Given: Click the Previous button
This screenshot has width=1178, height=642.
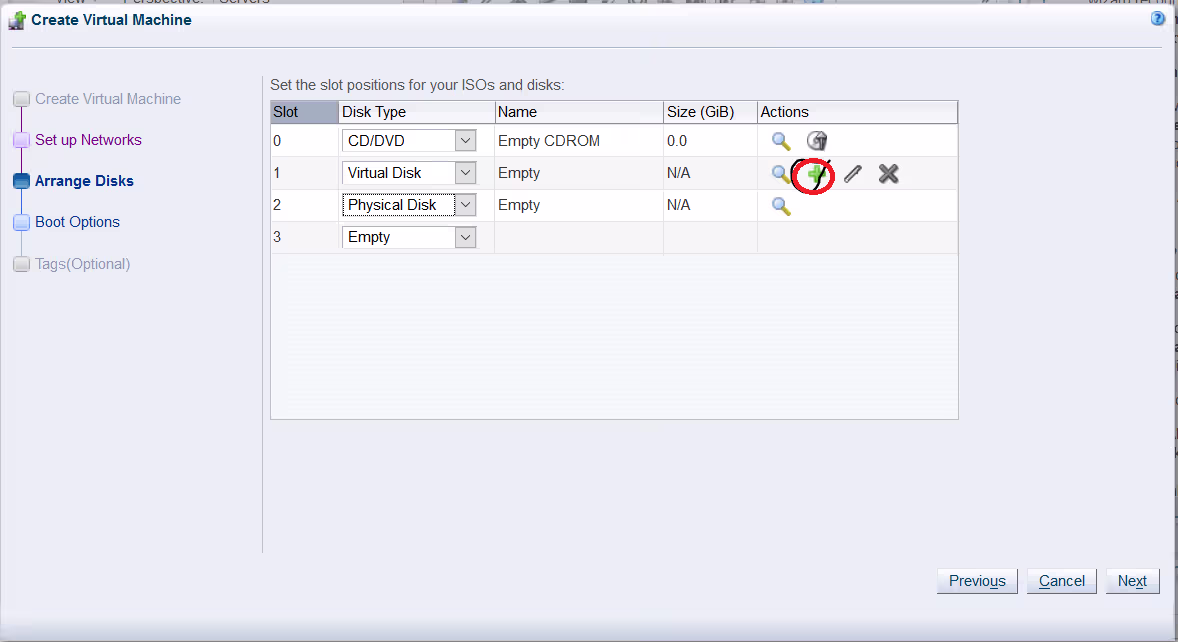Looking at the screenshot, I should [977, 581].
